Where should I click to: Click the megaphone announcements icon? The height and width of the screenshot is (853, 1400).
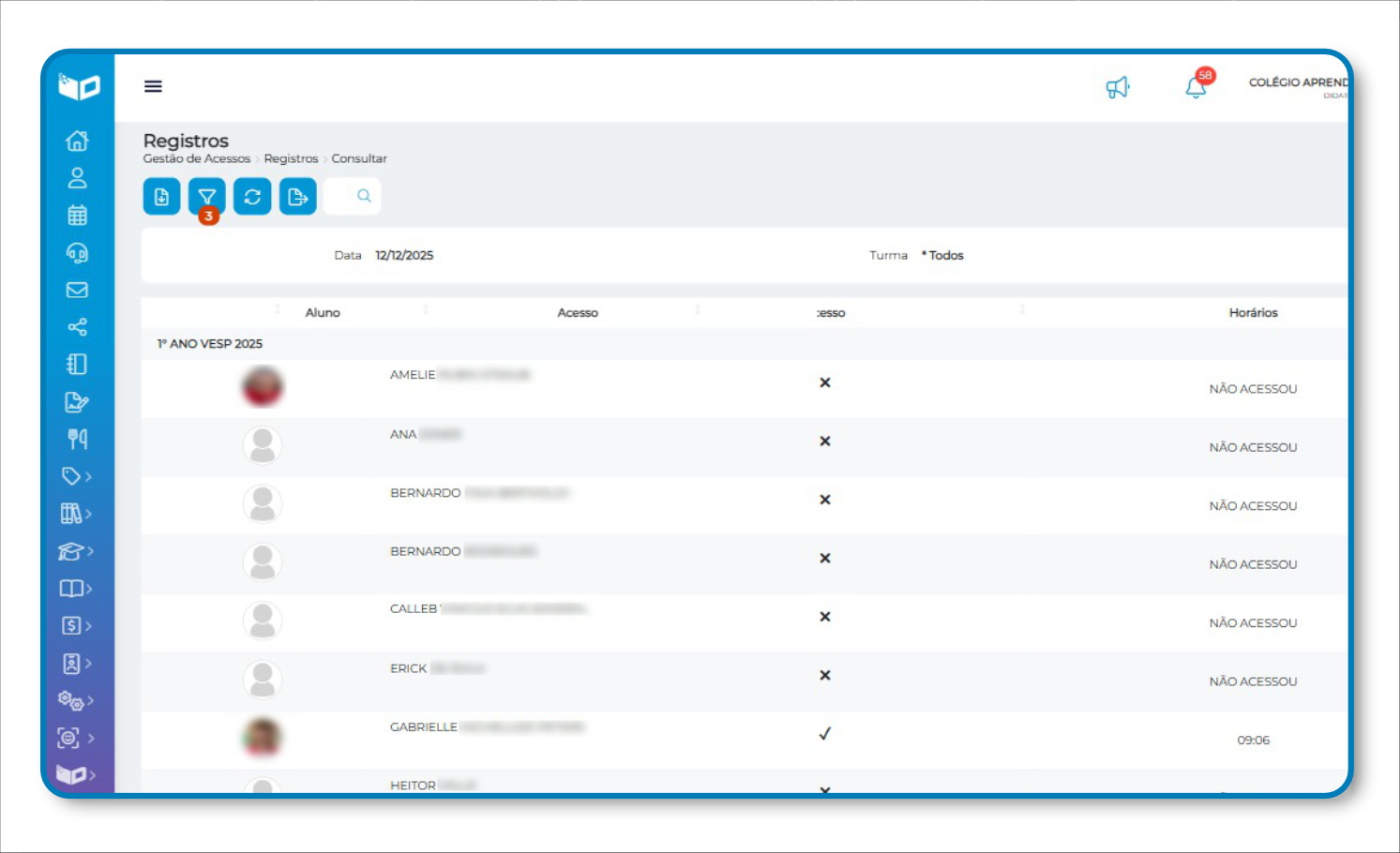1117,87
